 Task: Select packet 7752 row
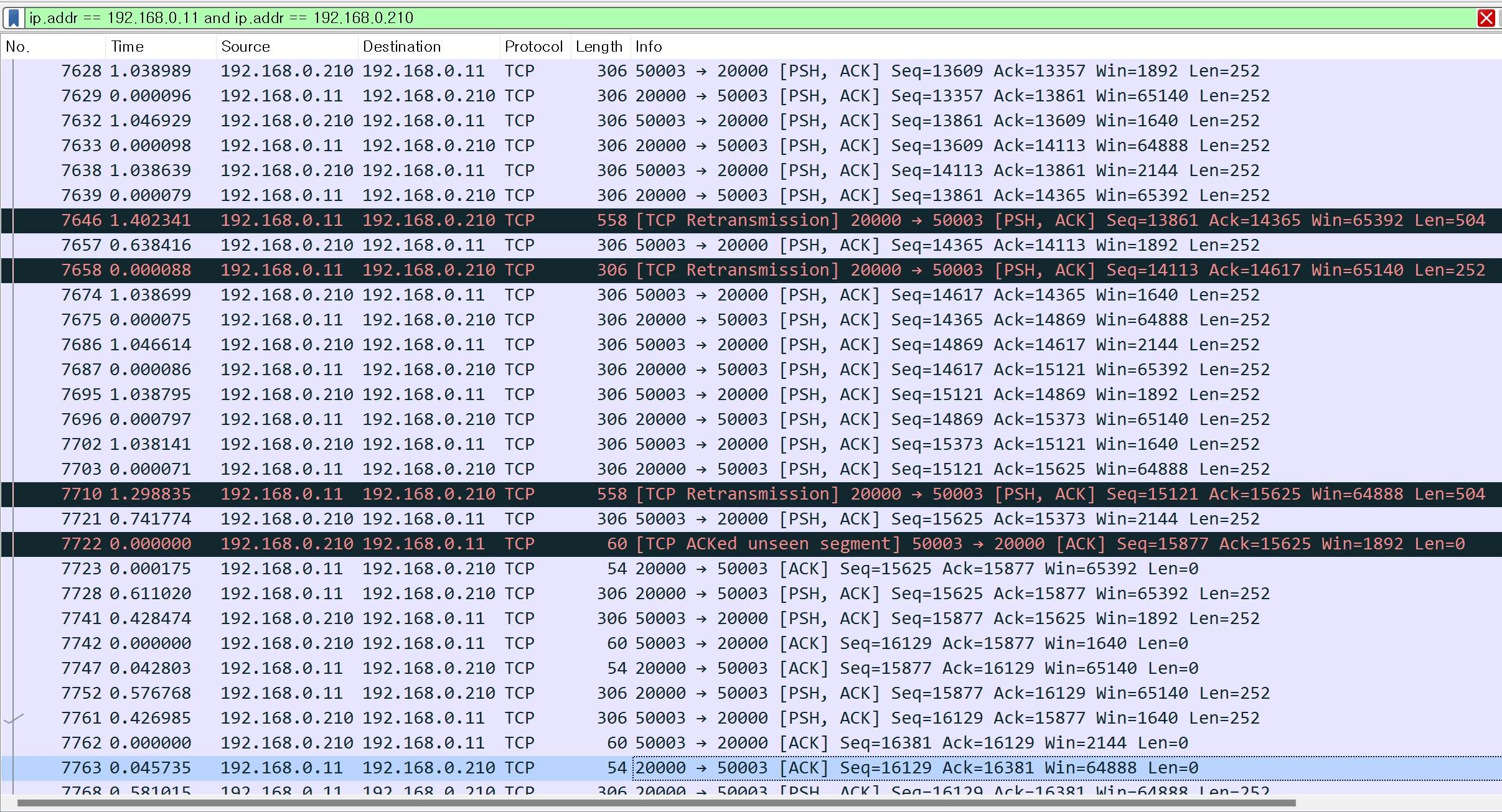pyautogui.click(x=751, y=693)
